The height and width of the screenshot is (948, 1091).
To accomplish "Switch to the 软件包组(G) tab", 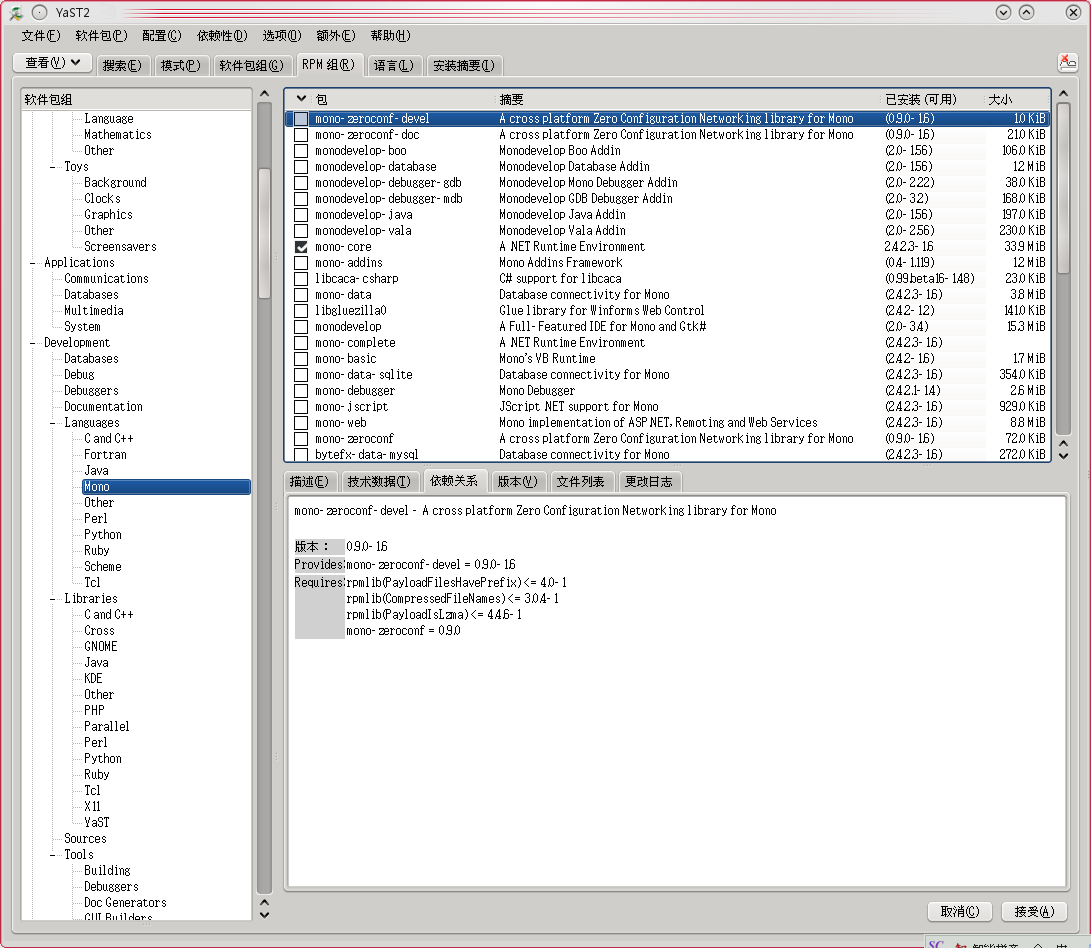I will (x=251, y=65).
